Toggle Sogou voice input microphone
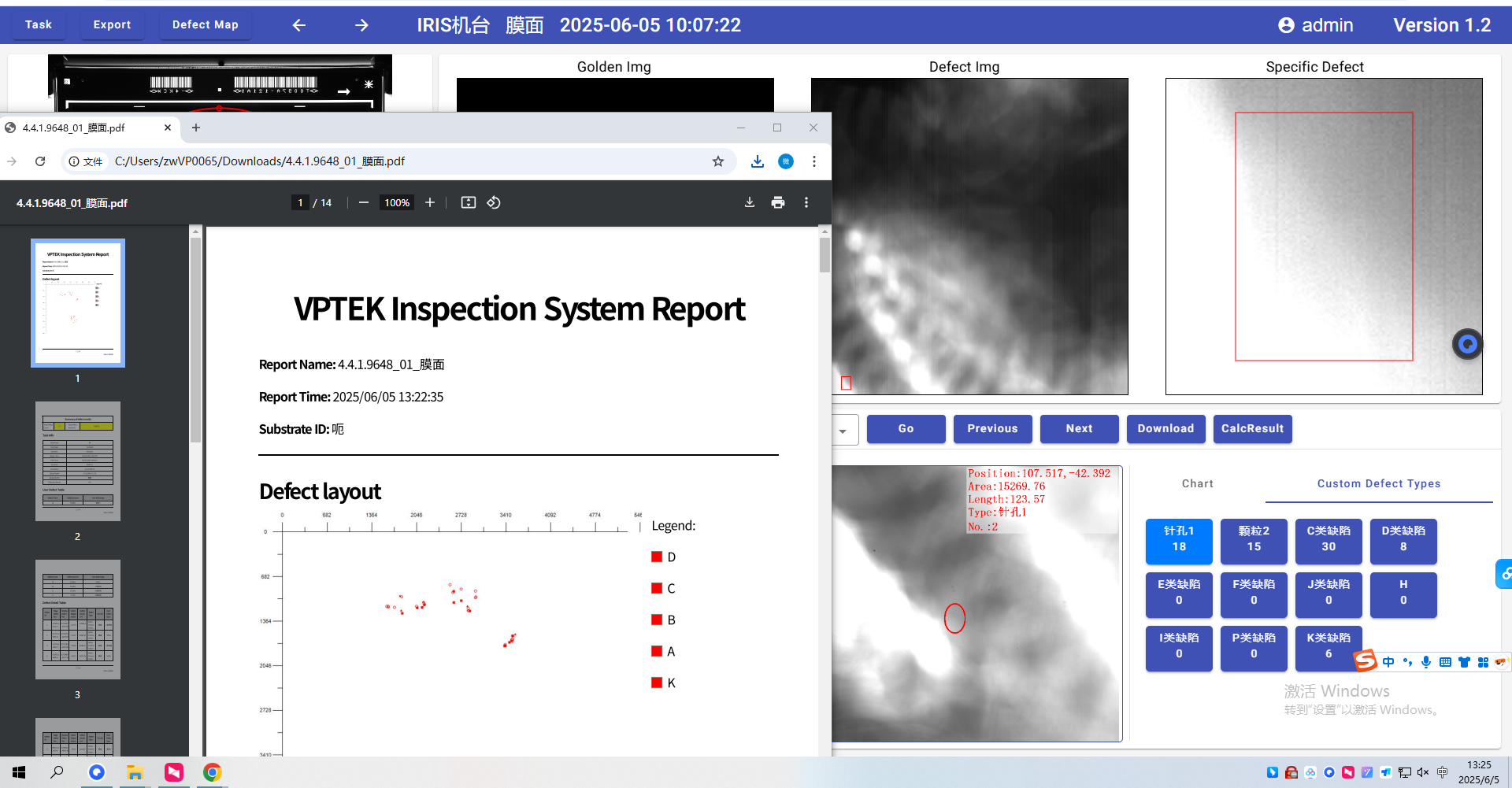Viewport: 1512px width, 788px height. [x=1426, y=662]
